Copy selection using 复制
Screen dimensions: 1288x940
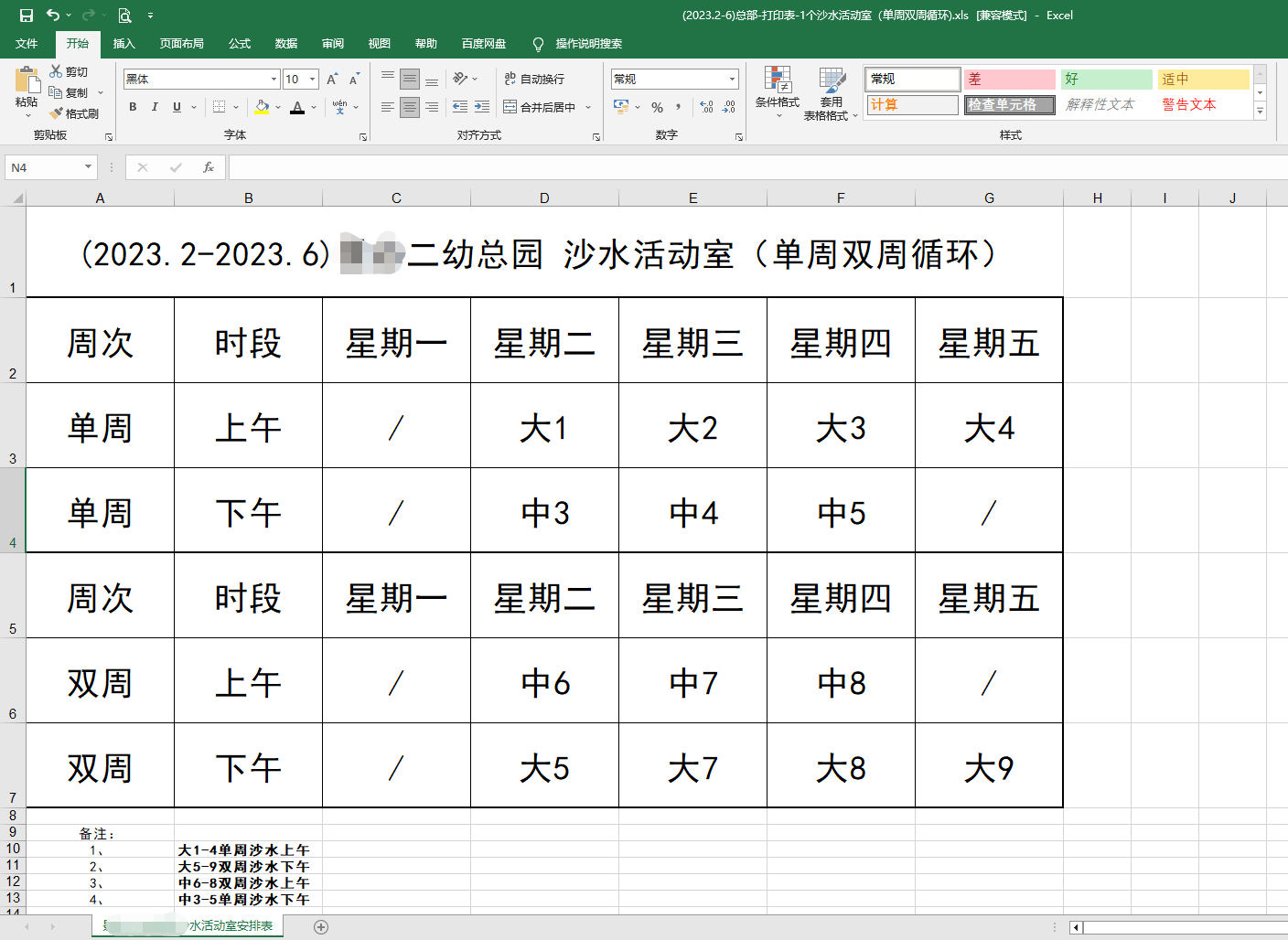(x=70, y=92)
